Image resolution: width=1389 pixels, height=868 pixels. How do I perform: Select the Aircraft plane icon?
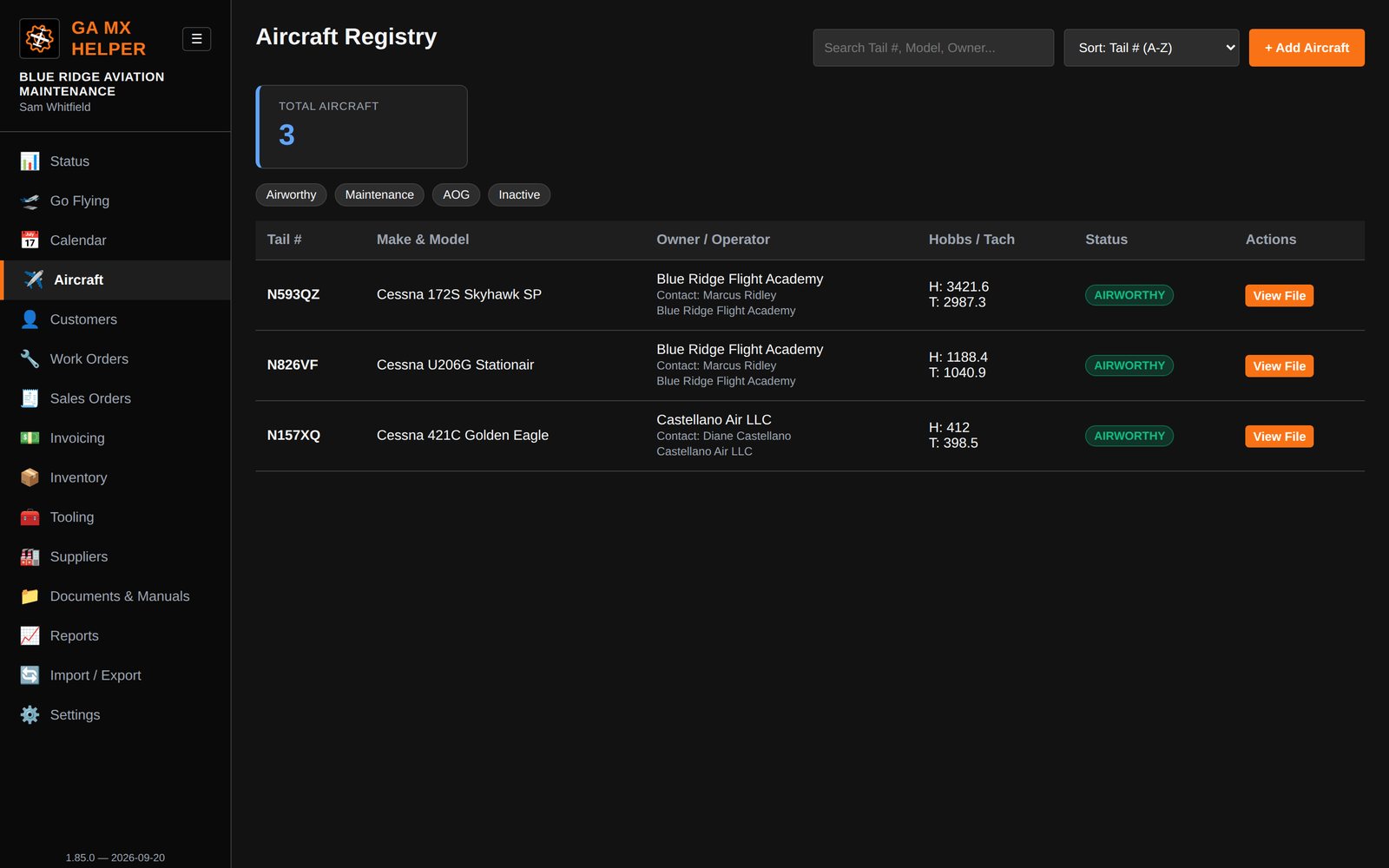pos(34,279)
